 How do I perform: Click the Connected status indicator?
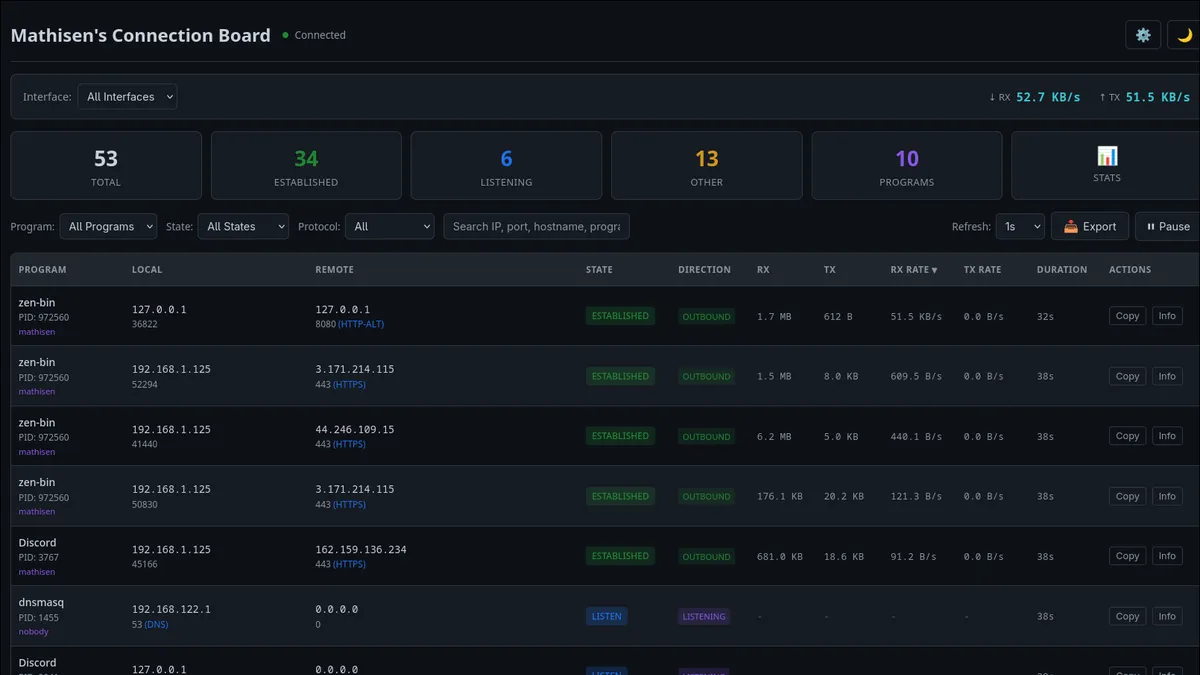pyautogui.click(x=314, y=35)
